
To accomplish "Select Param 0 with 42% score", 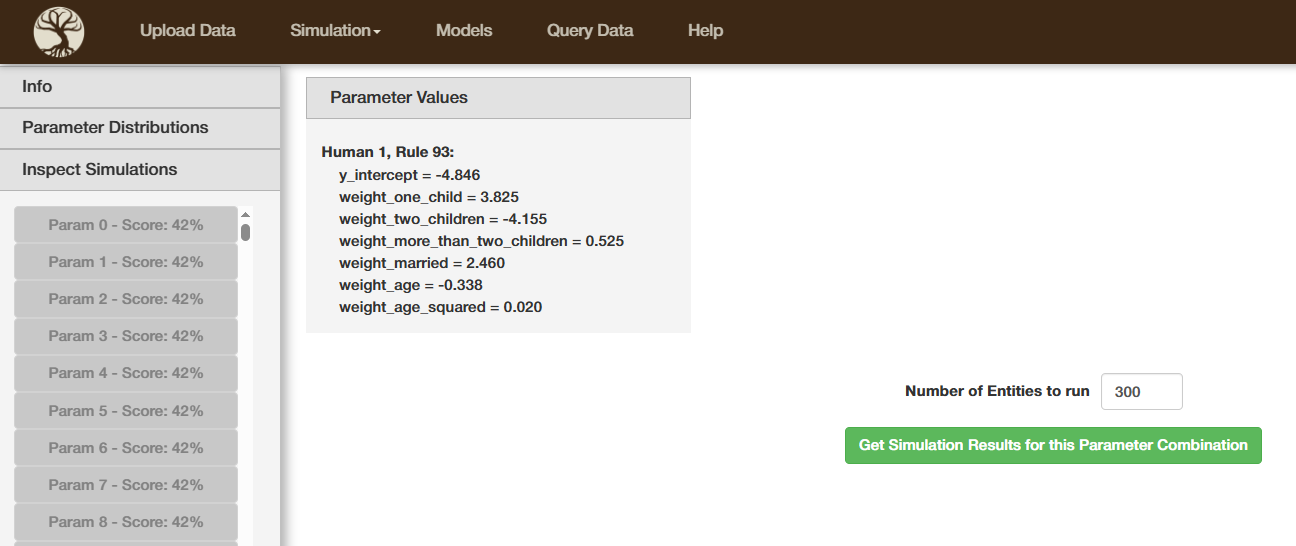I will pos(126,225).
